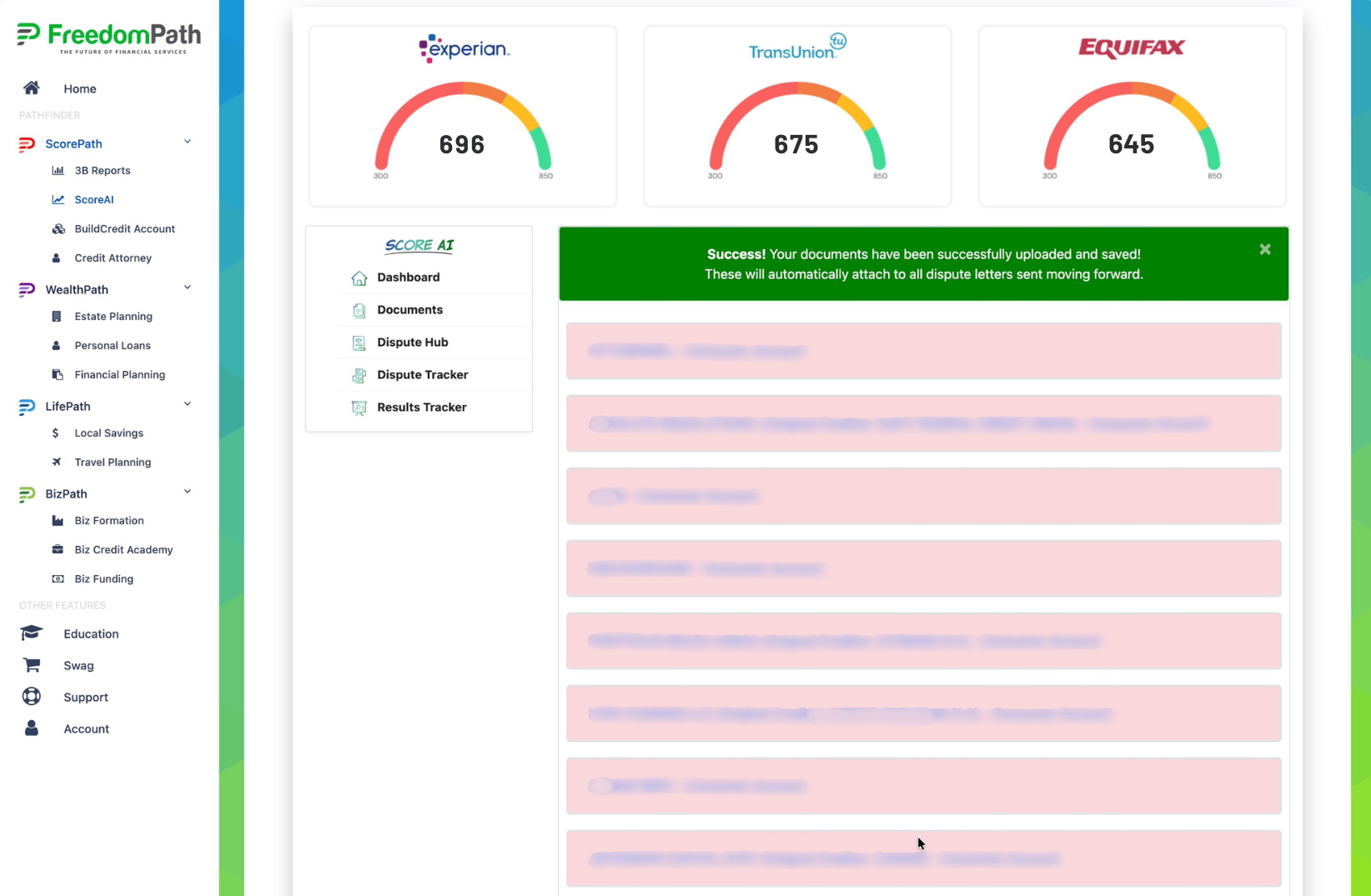Click the Biz Credit Academy briefcase icon
Image resolution: width=1371 pixels, height=896 pixels.
[x=58, y=549]
